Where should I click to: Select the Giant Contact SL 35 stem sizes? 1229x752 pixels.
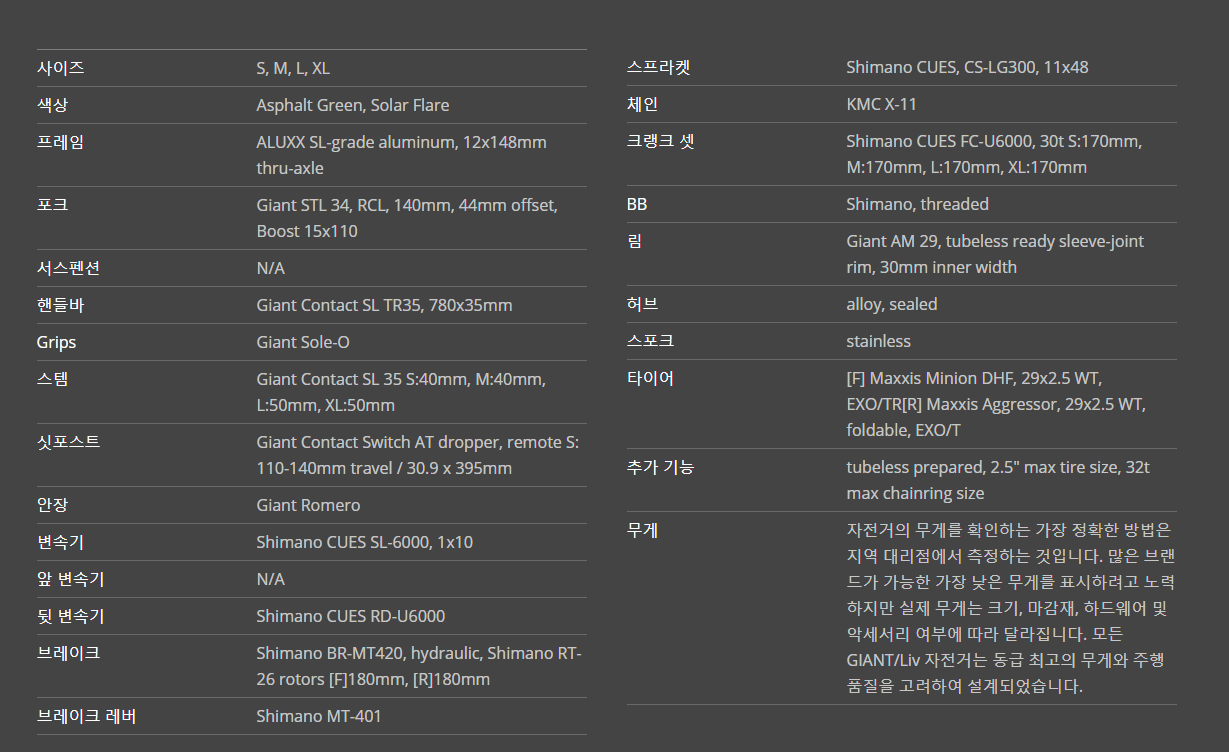tap(401, 392)
